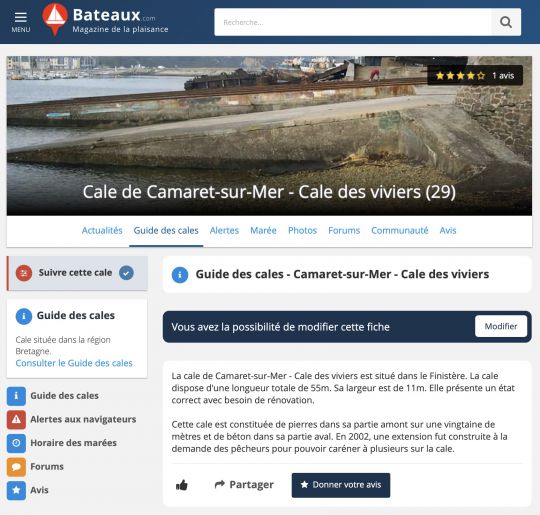Image resolution: width=540 pixels, height=515 pixels.
Task: Toggle the Suivre cette cale checkmark
Action: tap(126, 273)
